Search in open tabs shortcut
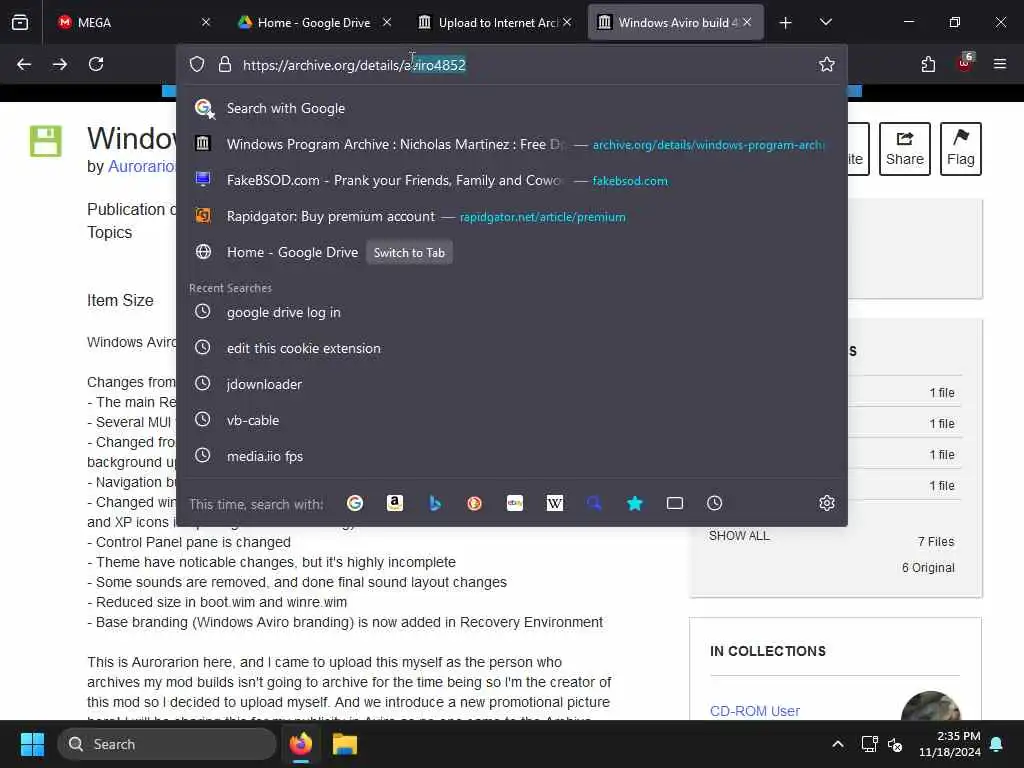Viewport: 1024px width, 768px height. pos(675,504)
